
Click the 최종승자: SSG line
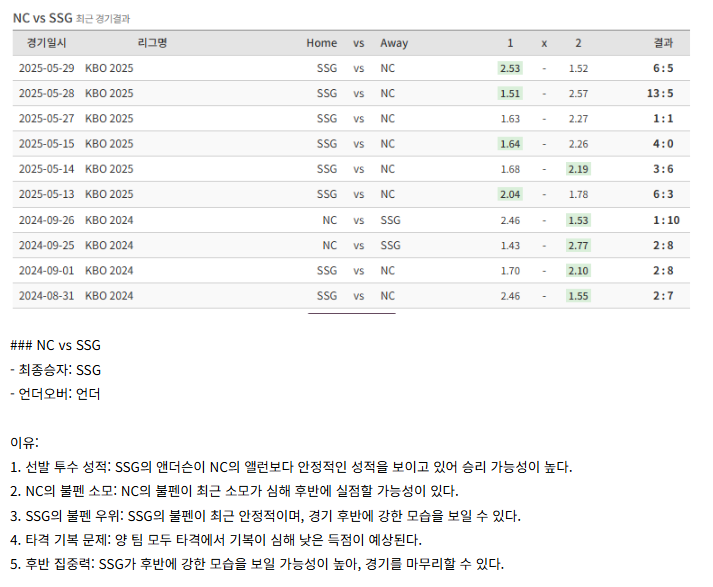[55, 370]
